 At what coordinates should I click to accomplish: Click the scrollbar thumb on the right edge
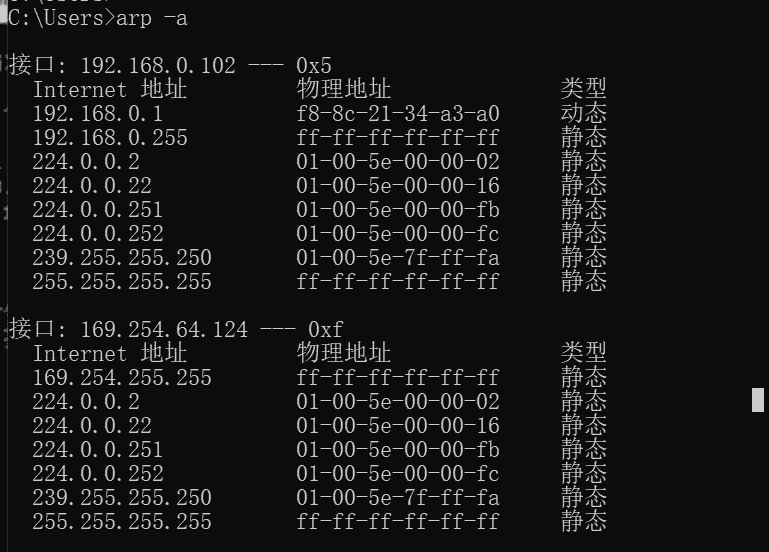coord(757,400)
